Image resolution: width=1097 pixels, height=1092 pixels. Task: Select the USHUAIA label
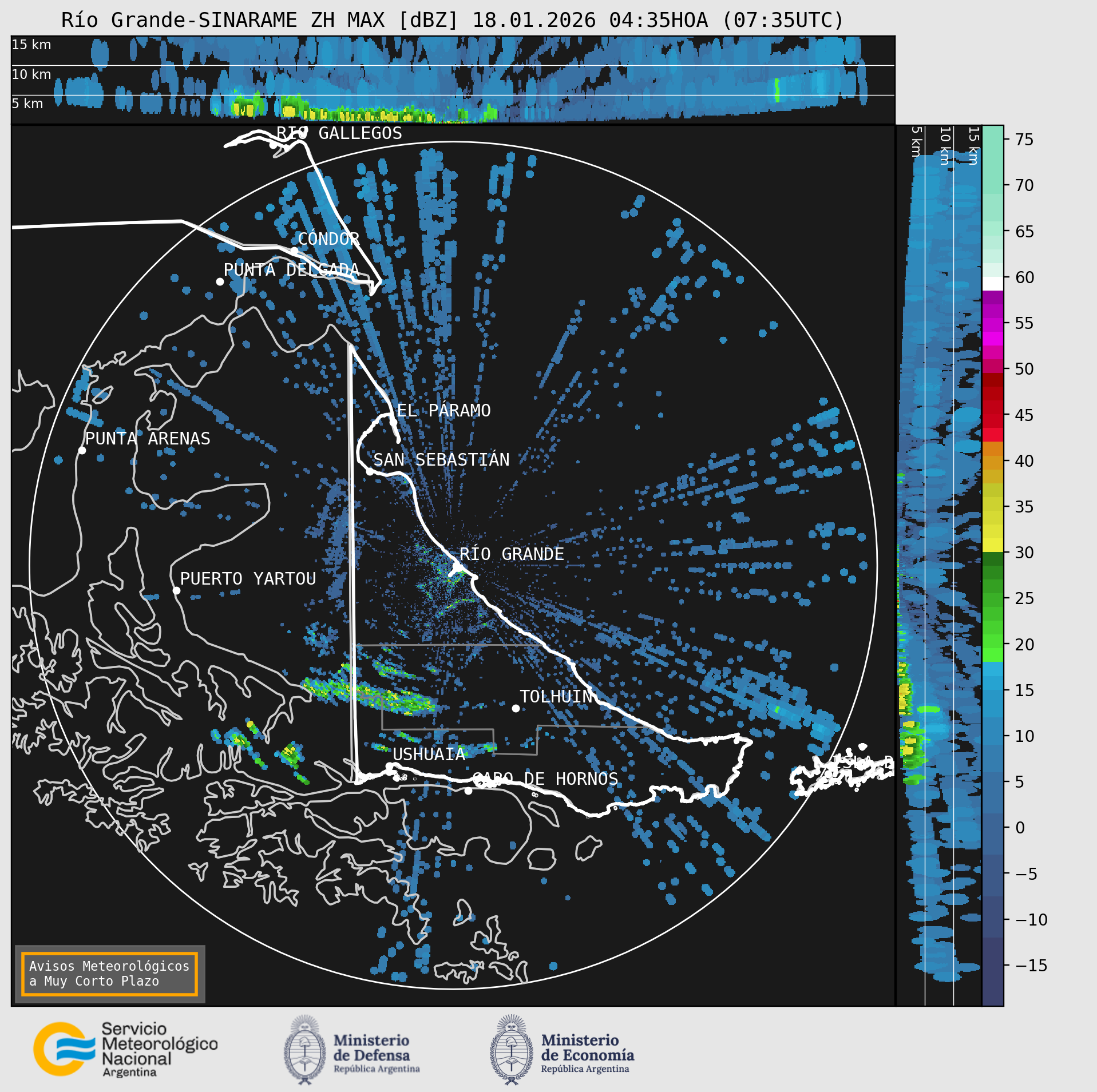coord(429,755)
